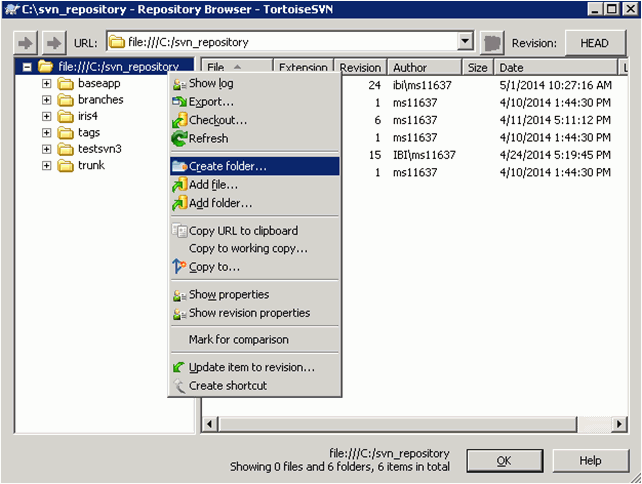
Task: Click the Show properties icon
Action: pyautogui.click(x=179, y=295)
